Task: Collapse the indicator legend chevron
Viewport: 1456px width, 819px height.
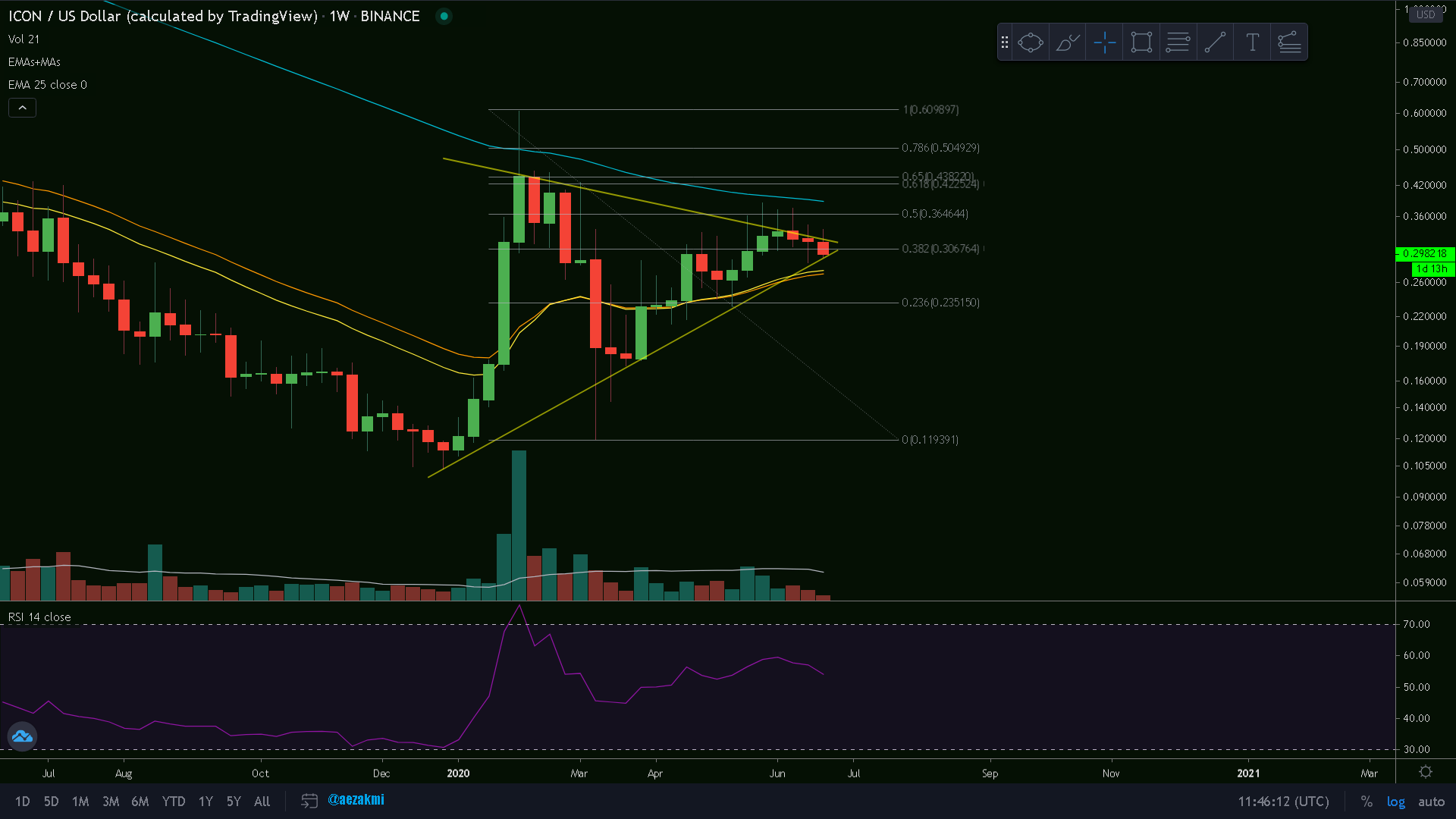Action: click(x=22, y=108)
